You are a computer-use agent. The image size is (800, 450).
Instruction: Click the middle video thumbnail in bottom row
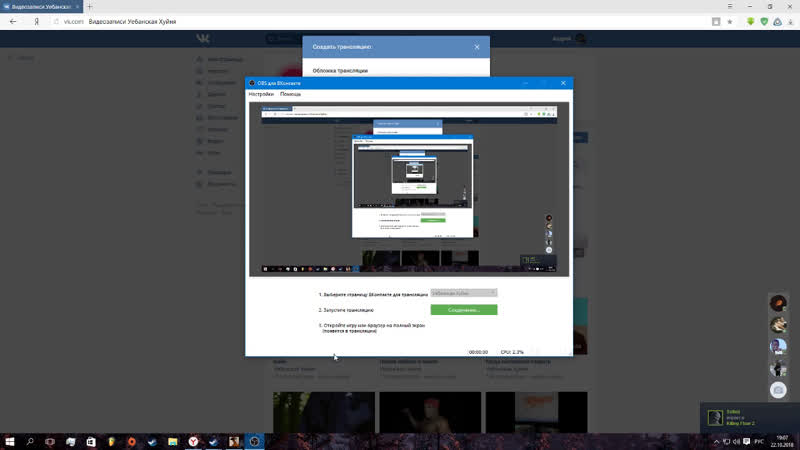tap(430, 413)
